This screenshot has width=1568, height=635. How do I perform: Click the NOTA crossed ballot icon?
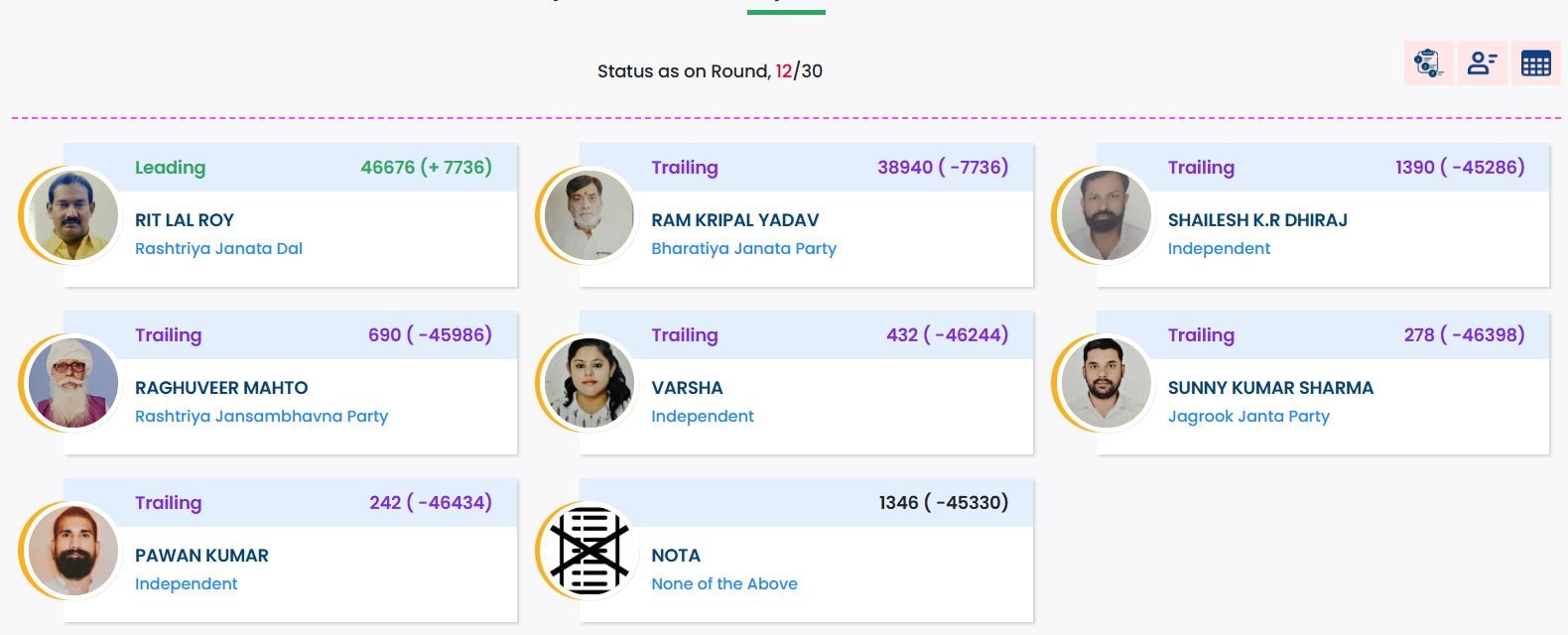pyautogui.click(x=589, y=551)
